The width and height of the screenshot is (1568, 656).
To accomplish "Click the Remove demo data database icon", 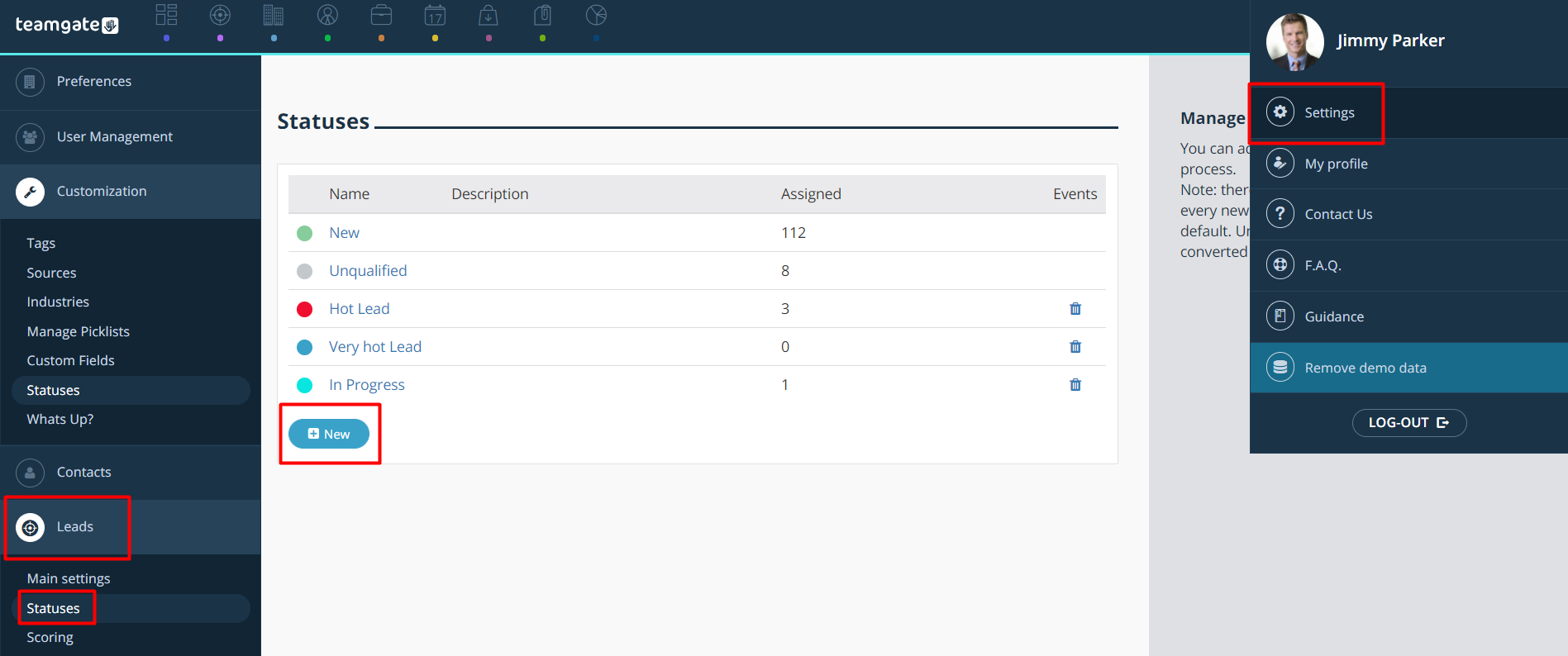I will pyautogui.click(x=1280, y=368).
